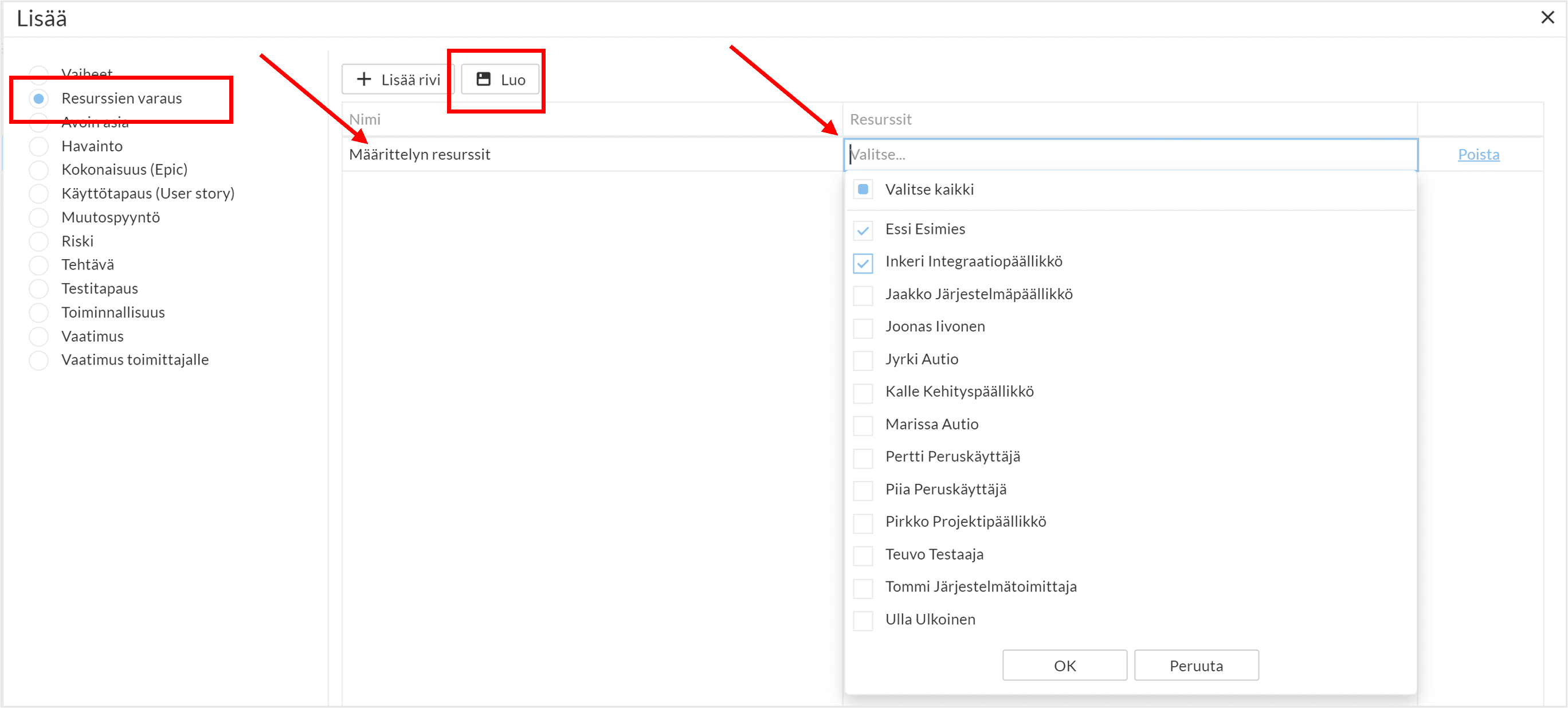Uncheck Inkeri Integraatiopäällikkö checkbox
Screen dimensions: 1568x708
863,263
